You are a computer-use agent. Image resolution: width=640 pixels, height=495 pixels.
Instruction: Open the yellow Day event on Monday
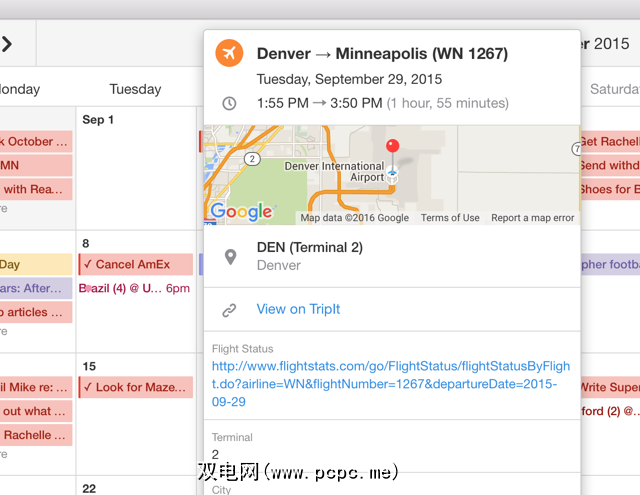[36, 264]
